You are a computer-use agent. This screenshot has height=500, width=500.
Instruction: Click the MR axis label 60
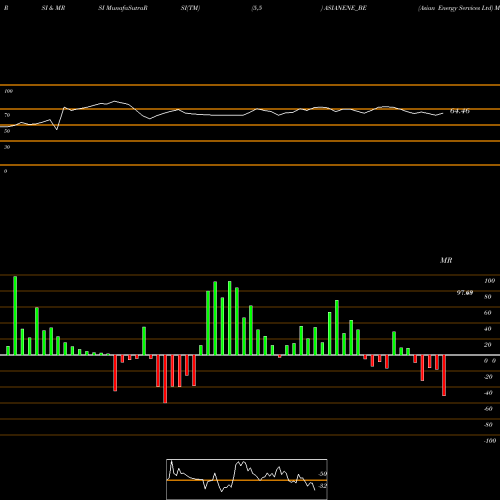point(487,313)
